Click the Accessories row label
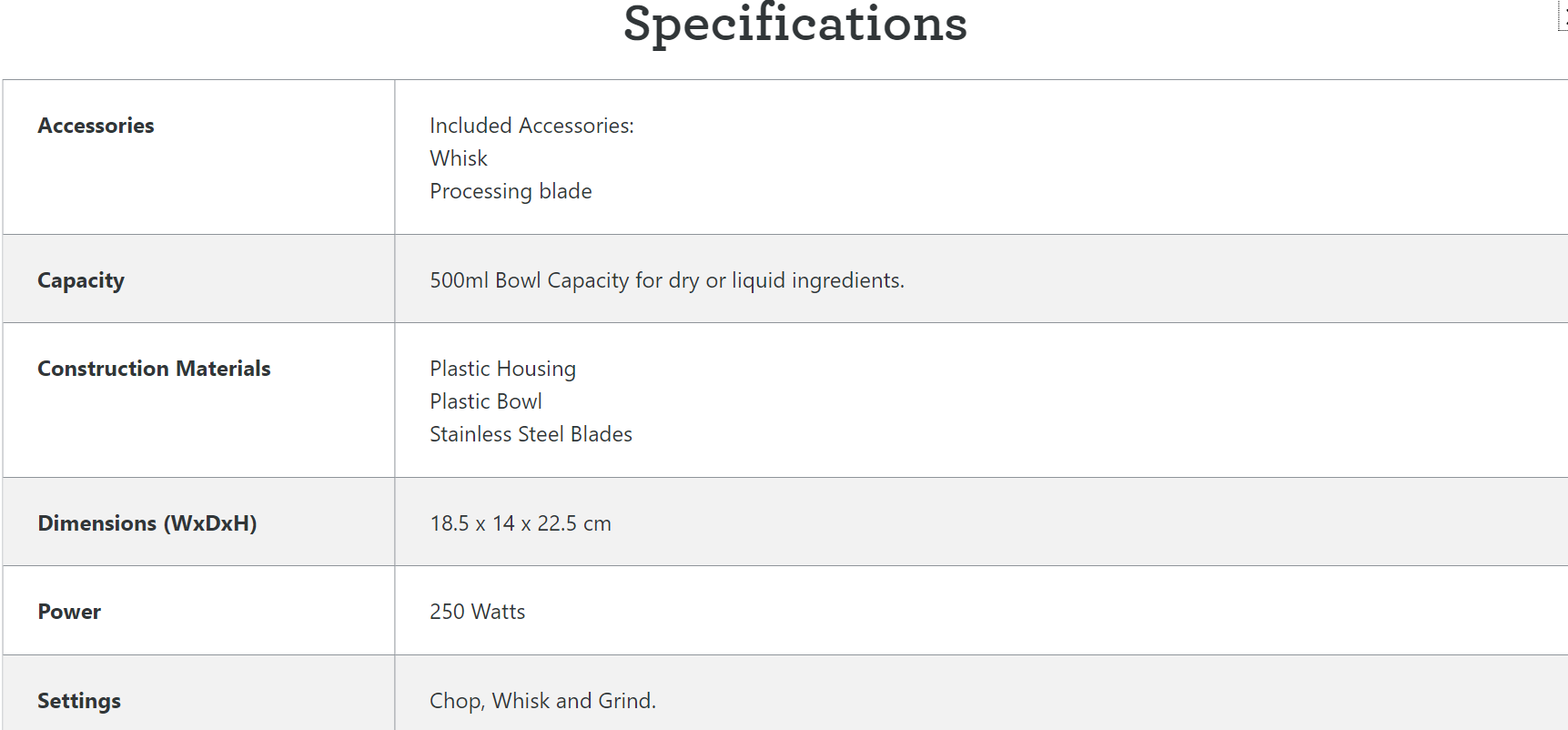Viewport: 1568px width, 730px height. (x=96, y=126)
